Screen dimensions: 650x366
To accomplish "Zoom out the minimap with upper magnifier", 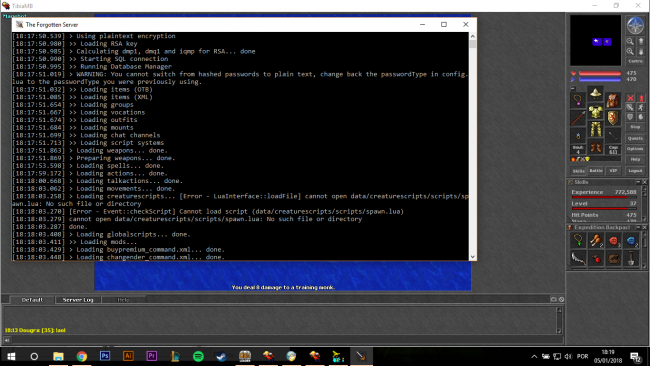I will (x=630, y=41).
